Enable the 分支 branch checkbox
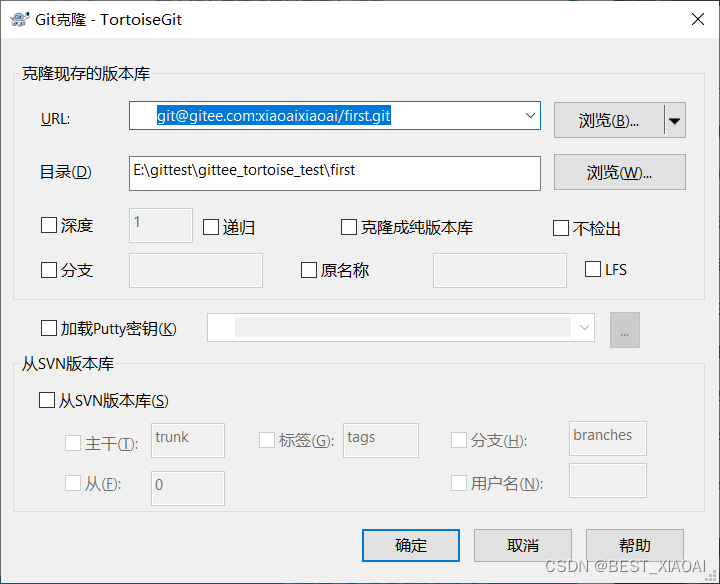The height and width of the screenshot is (584, 720). click(49, 270)
